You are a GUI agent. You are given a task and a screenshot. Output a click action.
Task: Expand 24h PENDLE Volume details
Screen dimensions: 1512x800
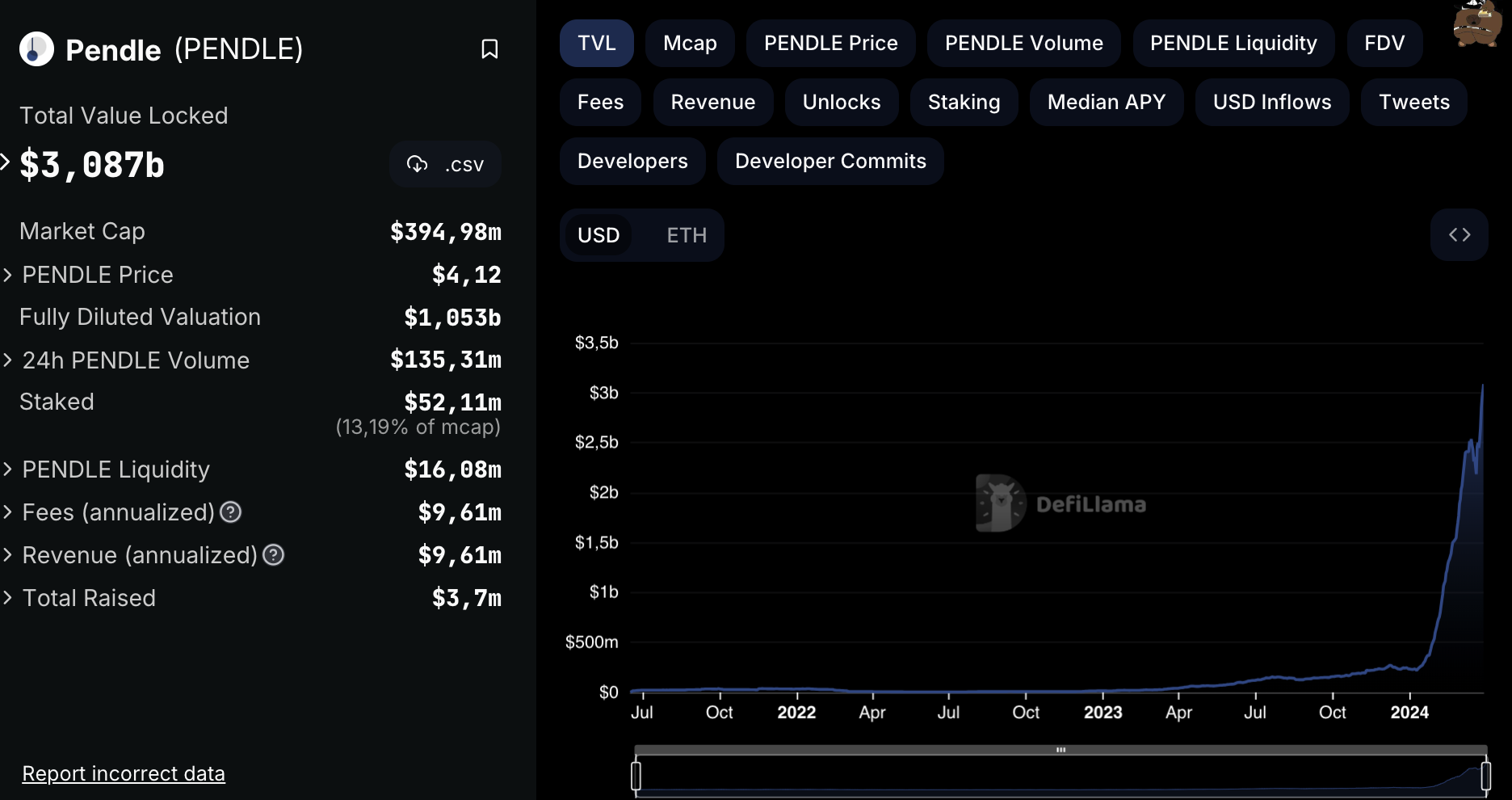point(7,360)
